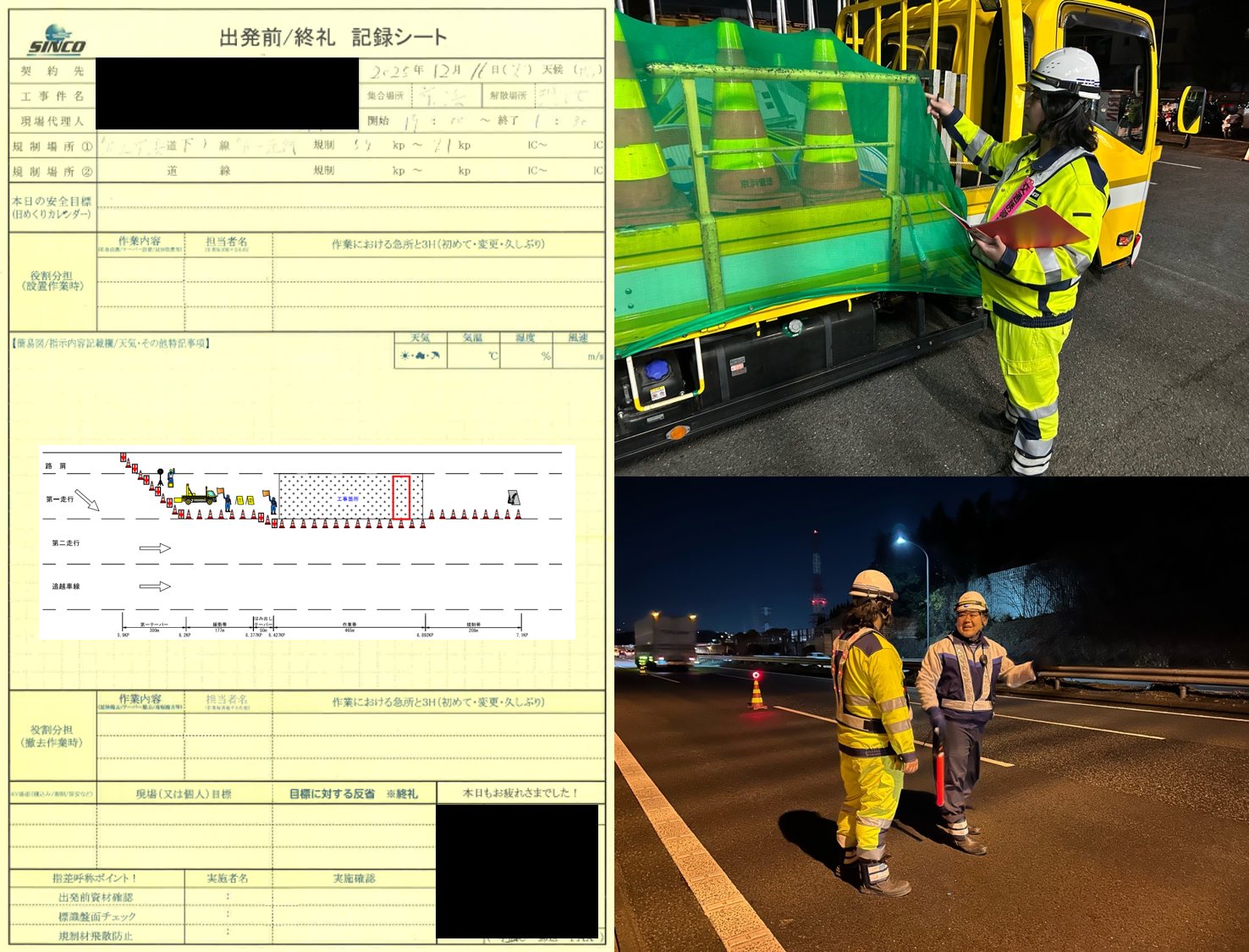Click the photo of two workers talking
Image resolution: width=1249 pixels, height=952 pixels.
click(931, 715)
